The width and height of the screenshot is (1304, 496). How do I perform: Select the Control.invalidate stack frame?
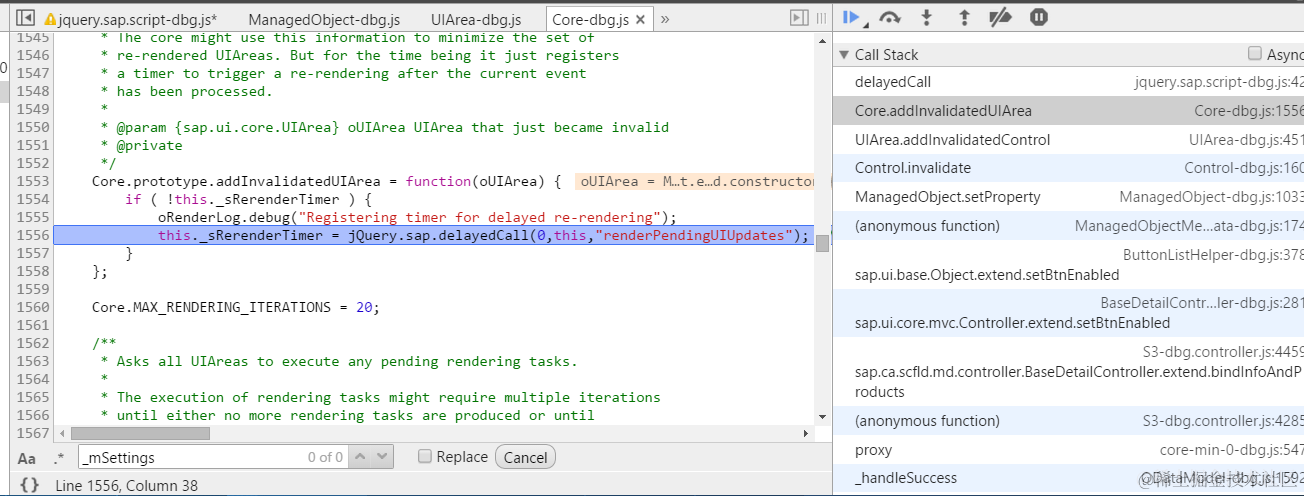pyautogui.click(x=1068, y=168)
